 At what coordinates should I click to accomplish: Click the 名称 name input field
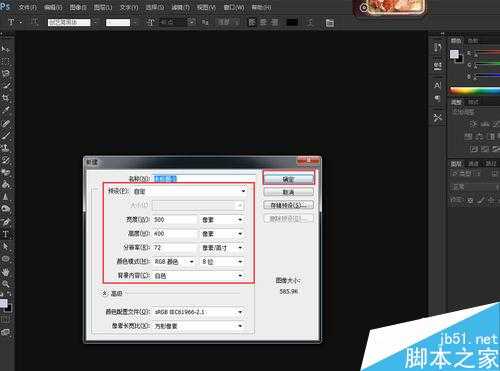tap(205, 179)
